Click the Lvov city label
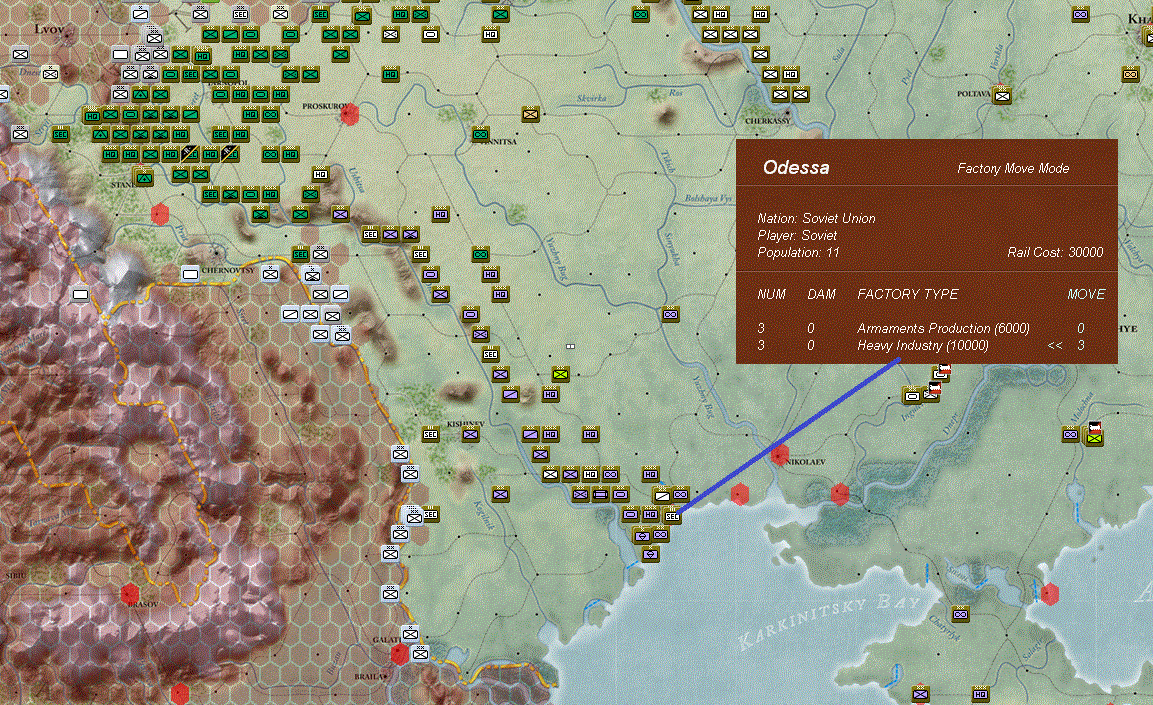Image resolution: width=1153 pixels, height=705 pixels. [x=49, y=29]
